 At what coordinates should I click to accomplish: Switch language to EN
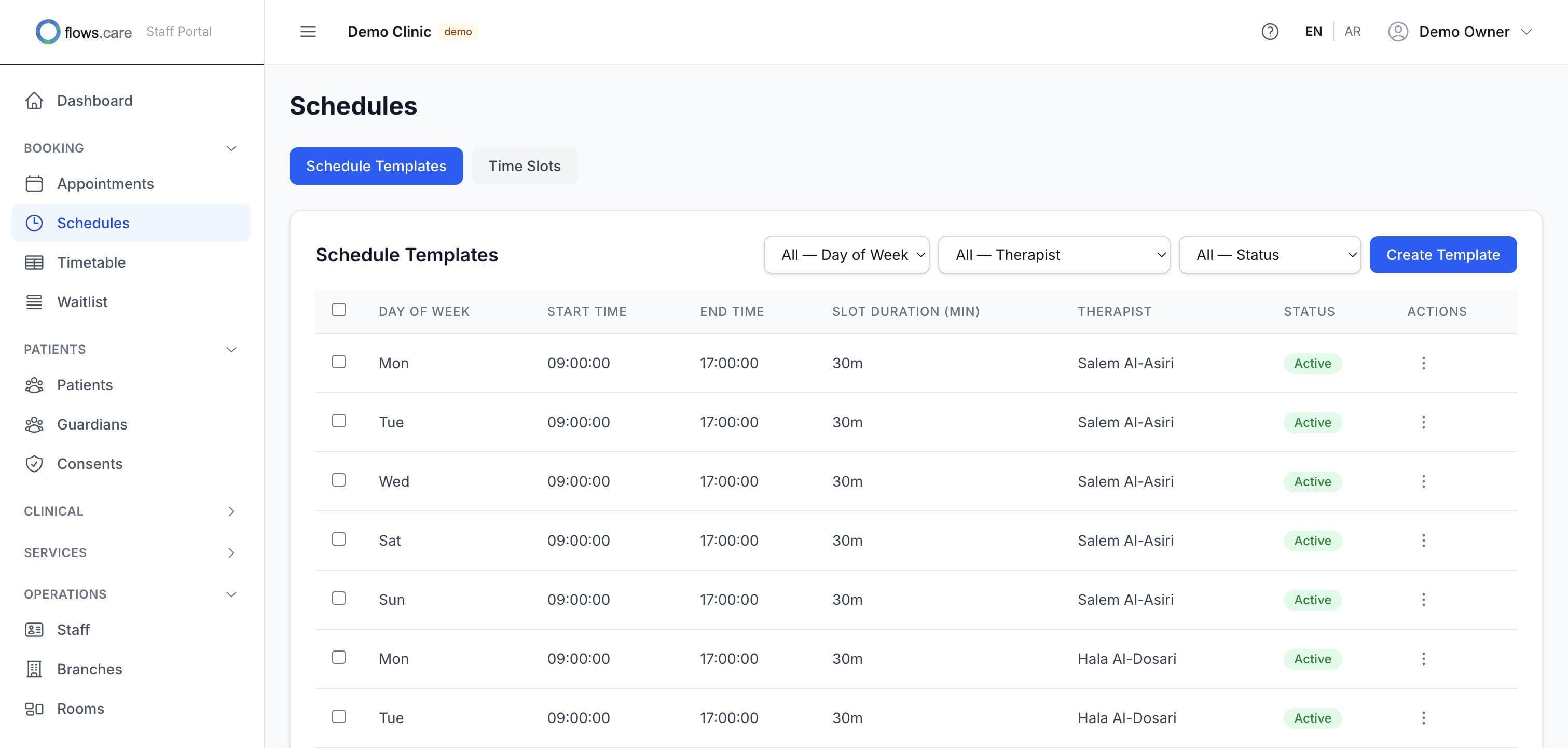(1314, 32)
